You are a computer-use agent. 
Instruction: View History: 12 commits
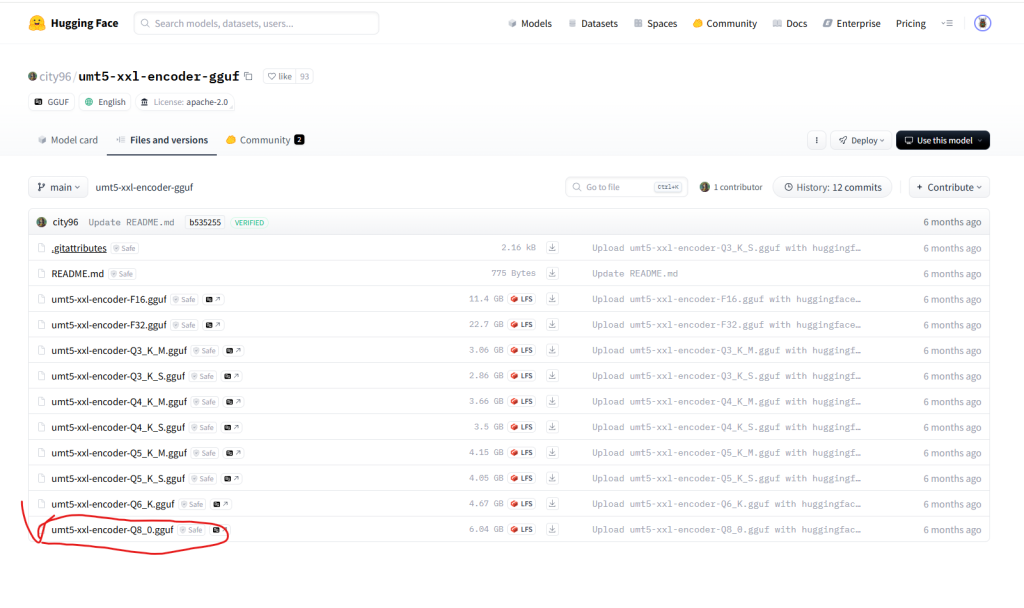832,187
